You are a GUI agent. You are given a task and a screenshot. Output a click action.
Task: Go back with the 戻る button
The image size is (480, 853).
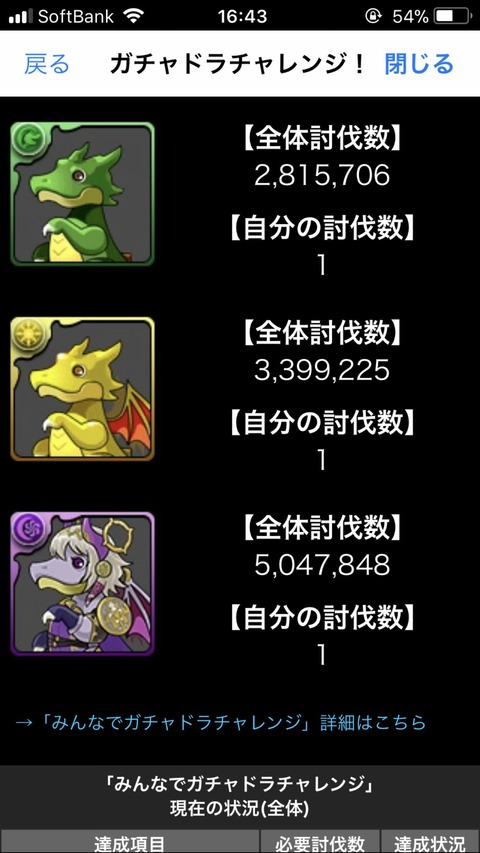47,64
